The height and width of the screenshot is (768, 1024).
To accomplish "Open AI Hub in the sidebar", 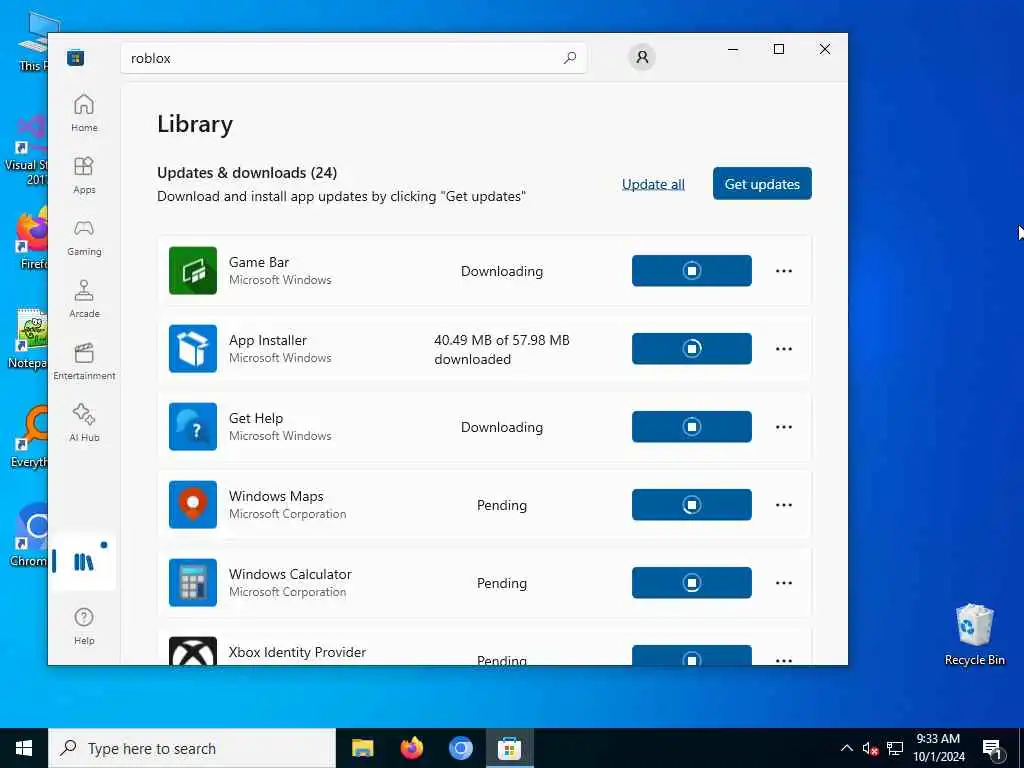I will (x=84, y=423).
